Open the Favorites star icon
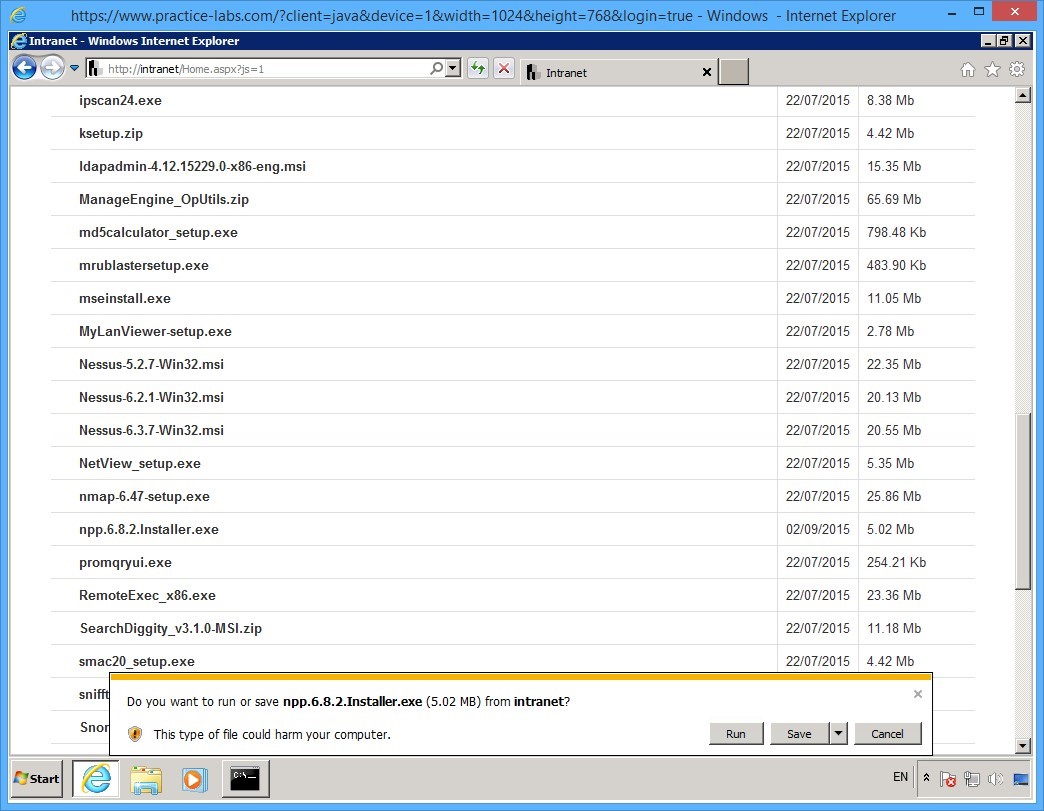1044x811 pixels. pos(992,70)
